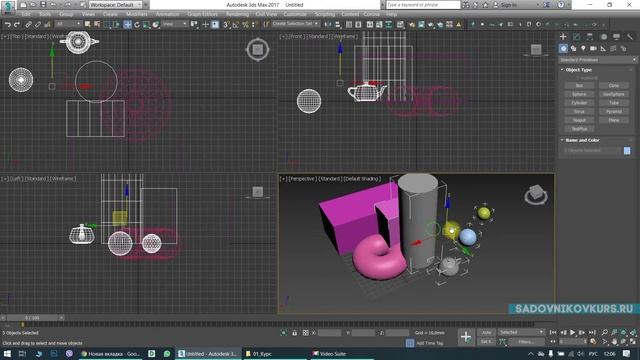Select the Unlink Selection tool
The image size is (640, 360).
(x=38, y=24)
